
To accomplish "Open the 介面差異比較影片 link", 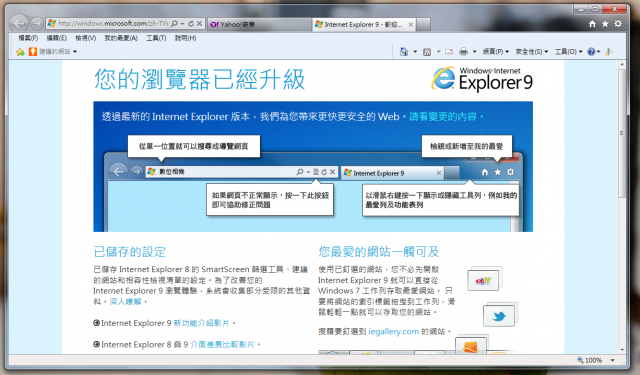I will (222, 344).
